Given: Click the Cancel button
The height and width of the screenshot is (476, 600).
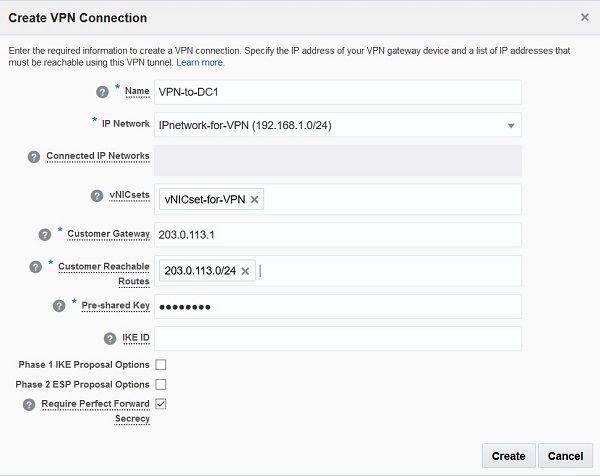Looking at the screenshot, I should coord(566,456).
